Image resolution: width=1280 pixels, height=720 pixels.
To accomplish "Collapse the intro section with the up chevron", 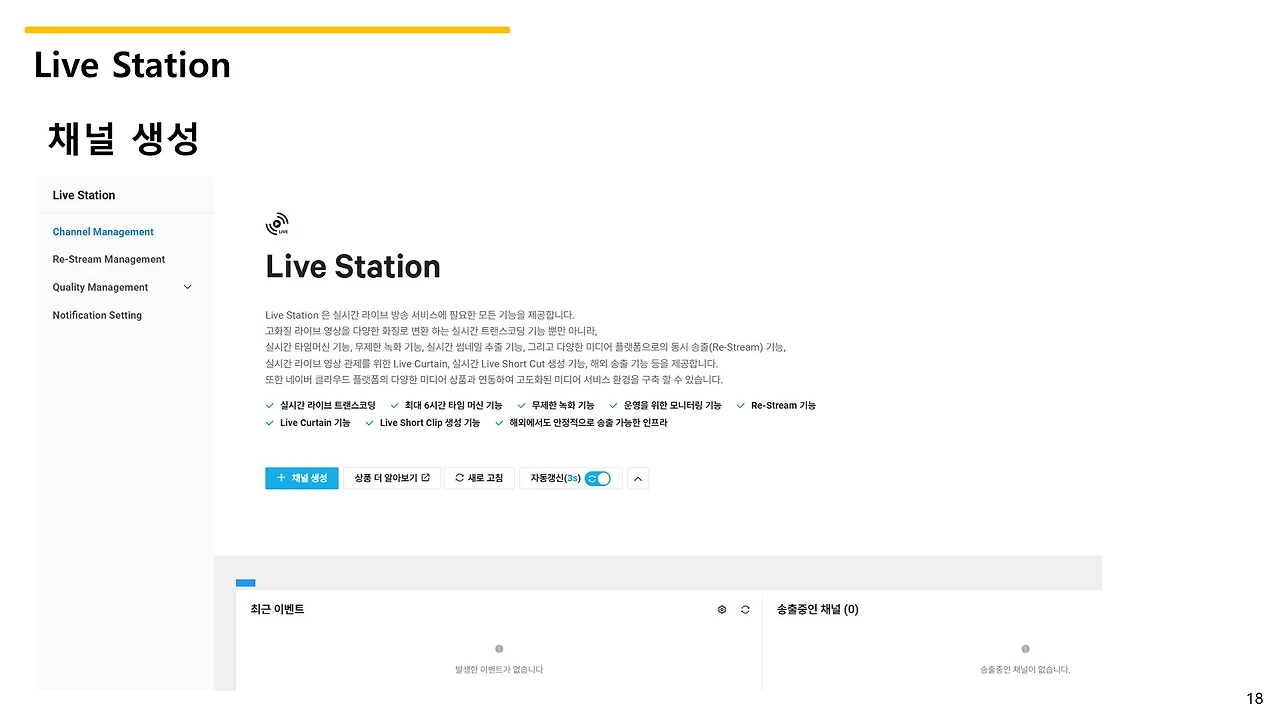I will pos(639,478).
